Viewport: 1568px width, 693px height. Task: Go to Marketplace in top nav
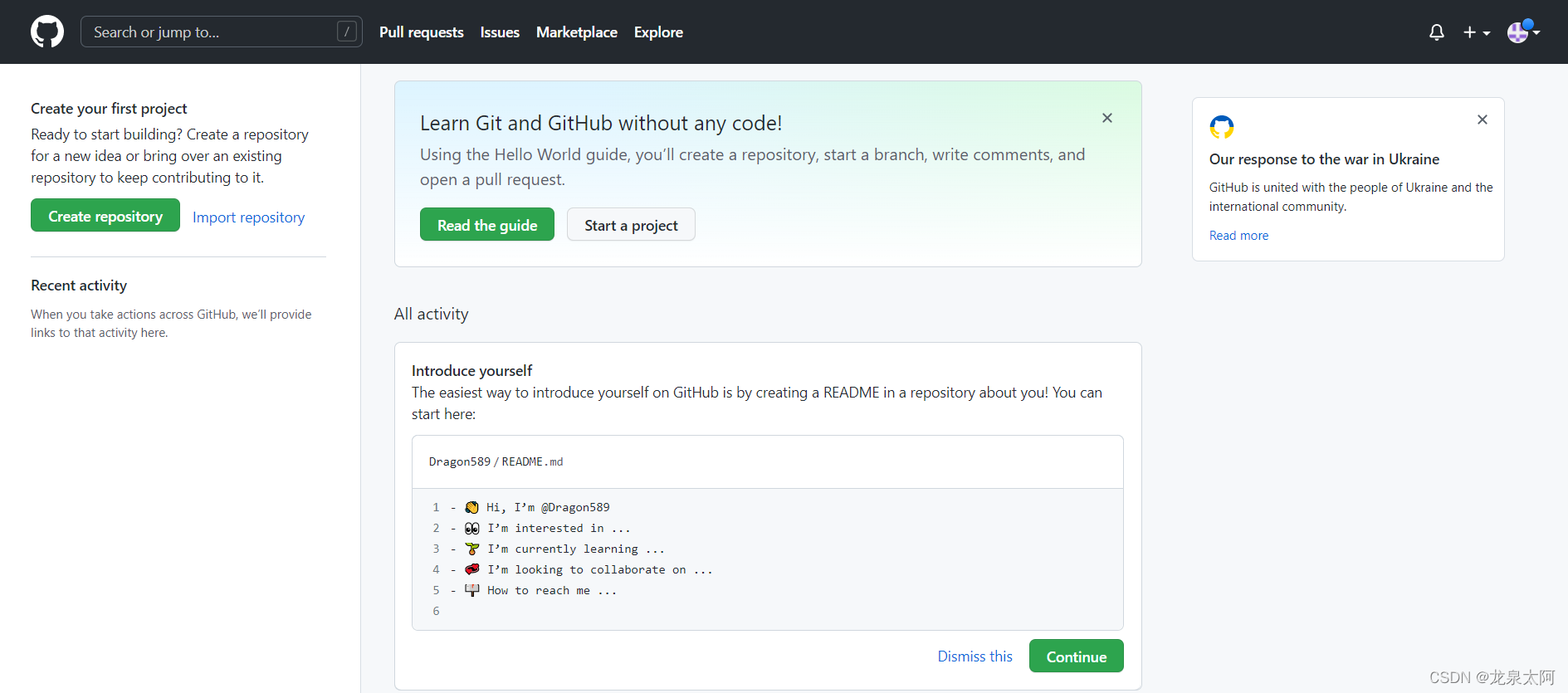click(577, 32)
